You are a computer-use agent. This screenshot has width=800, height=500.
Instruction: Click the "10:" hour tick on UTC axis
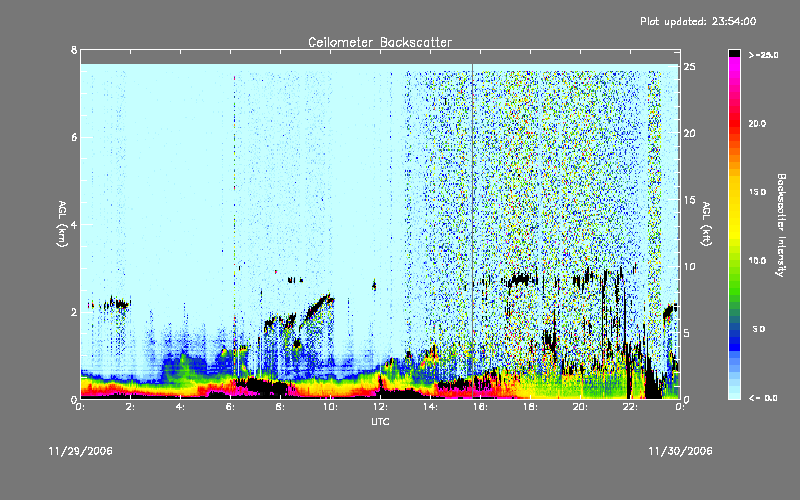(x=330, y=407)
